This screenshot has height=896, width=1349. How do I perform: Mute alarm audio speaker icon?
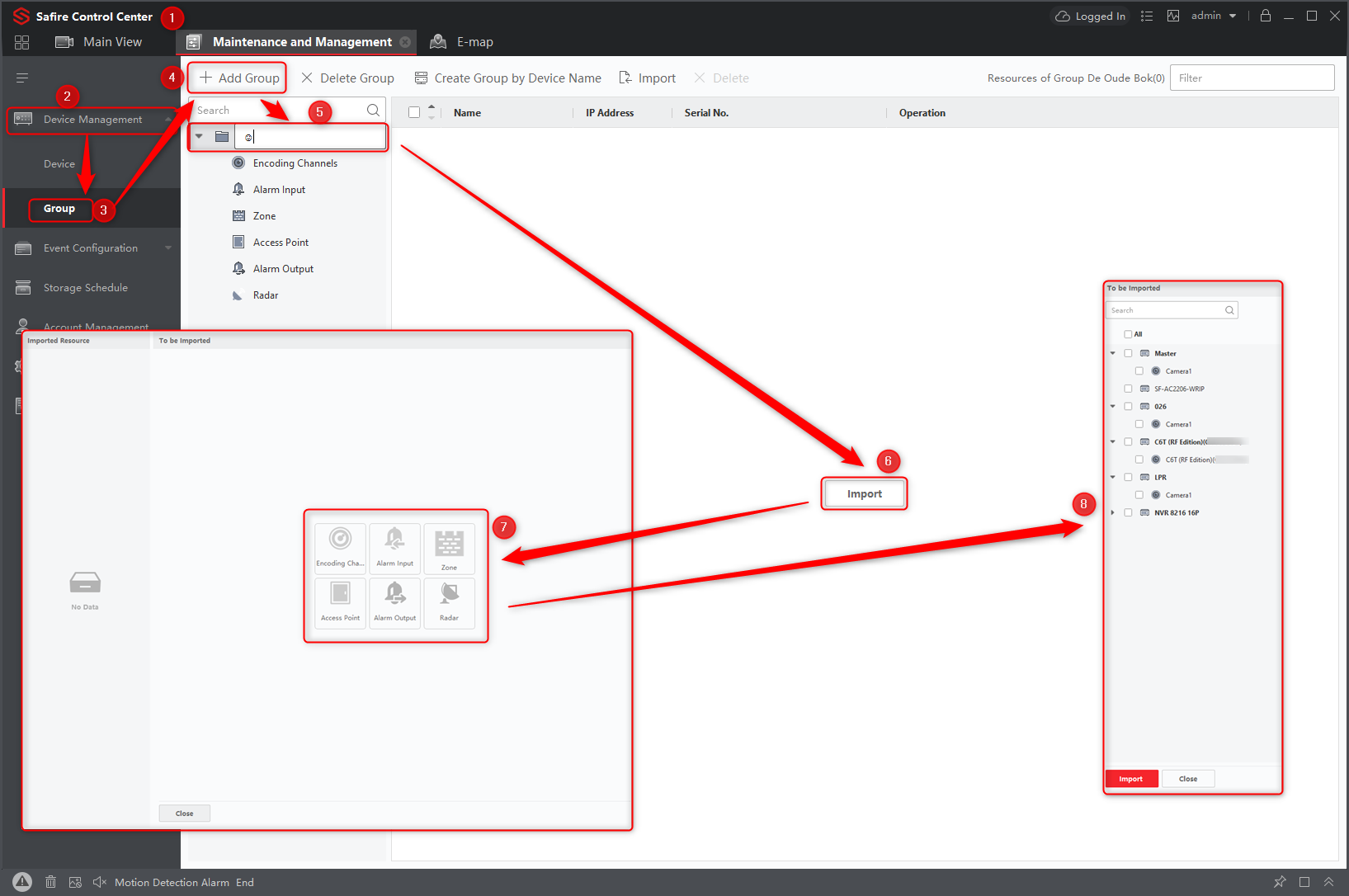100,882
